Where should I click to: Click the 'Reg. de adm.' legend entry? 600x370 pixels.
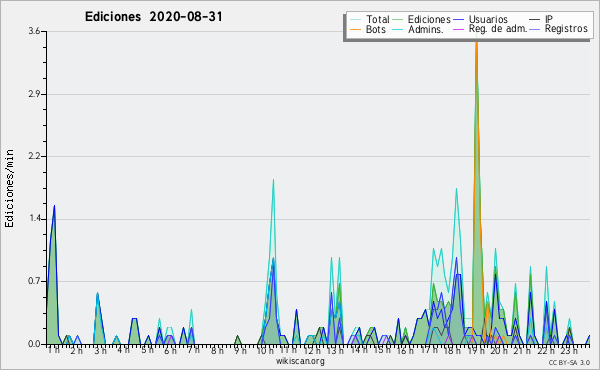click(x=498, y=29)
